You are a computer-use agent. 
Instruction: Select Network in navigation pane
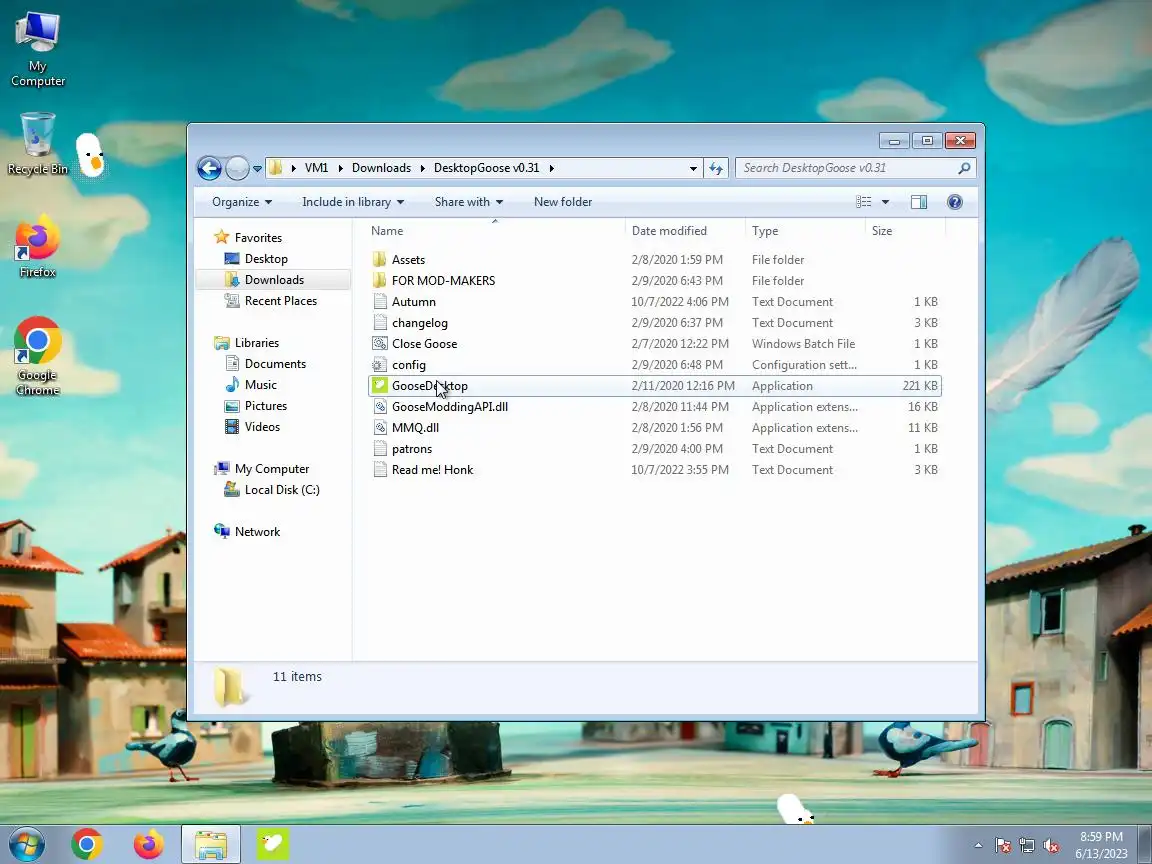coord(257,532)
